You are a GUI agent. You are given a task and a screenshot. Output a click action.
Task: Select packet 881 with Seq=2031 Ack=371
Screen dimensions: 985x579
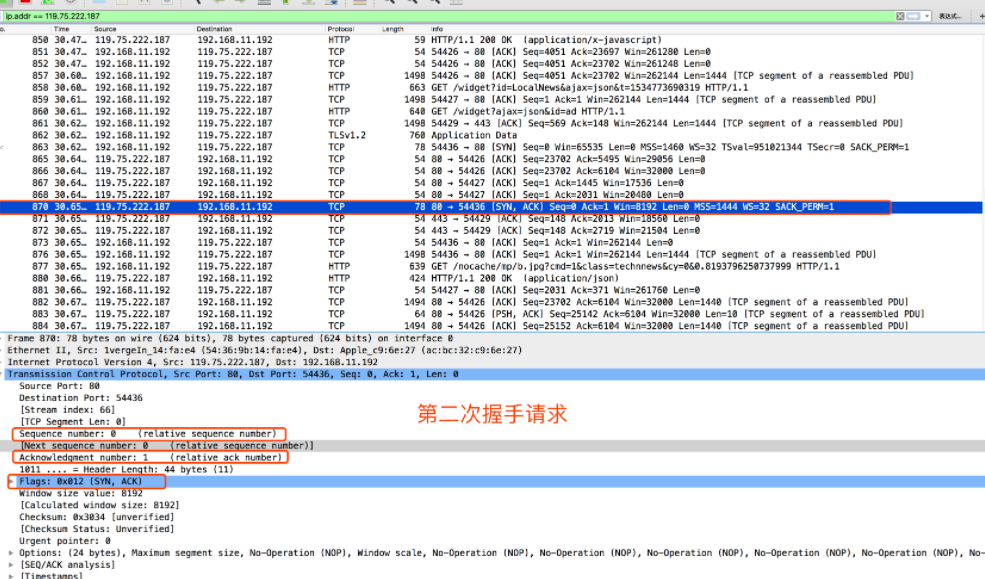click(492, 291)
